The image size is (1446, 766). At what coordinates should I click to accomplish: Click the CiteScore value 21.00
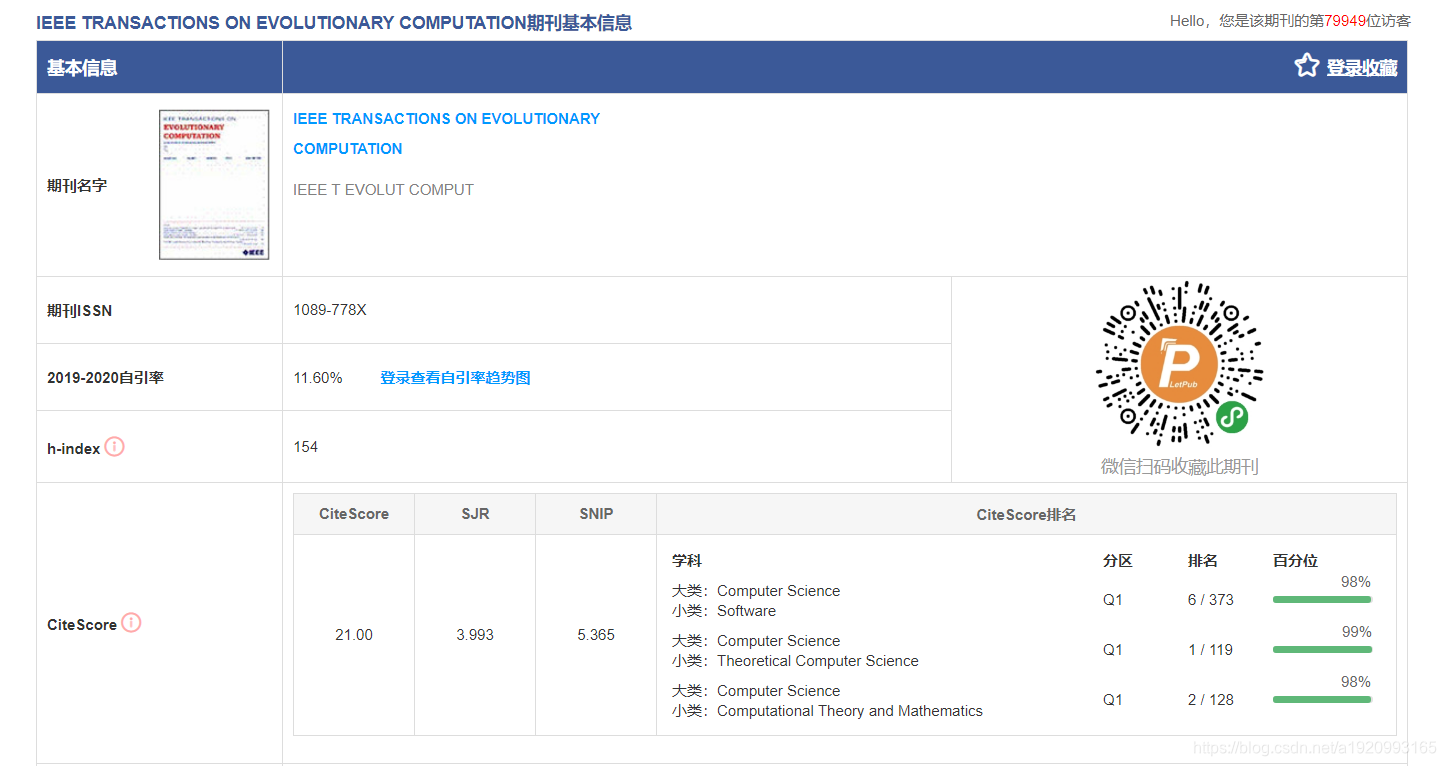point(354,635)
